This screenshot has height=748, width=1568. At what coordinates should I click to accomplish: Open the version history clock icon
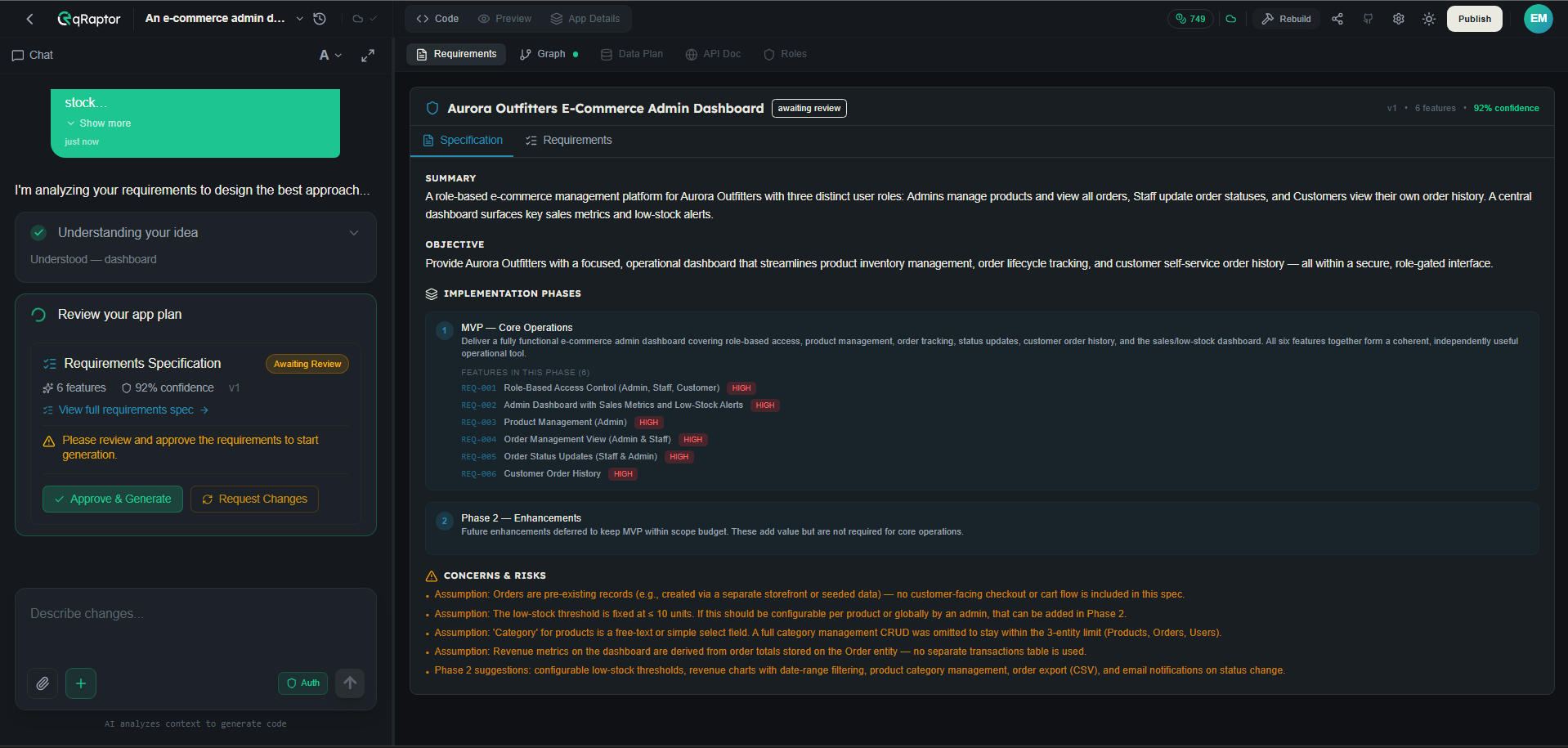(320, 19)
